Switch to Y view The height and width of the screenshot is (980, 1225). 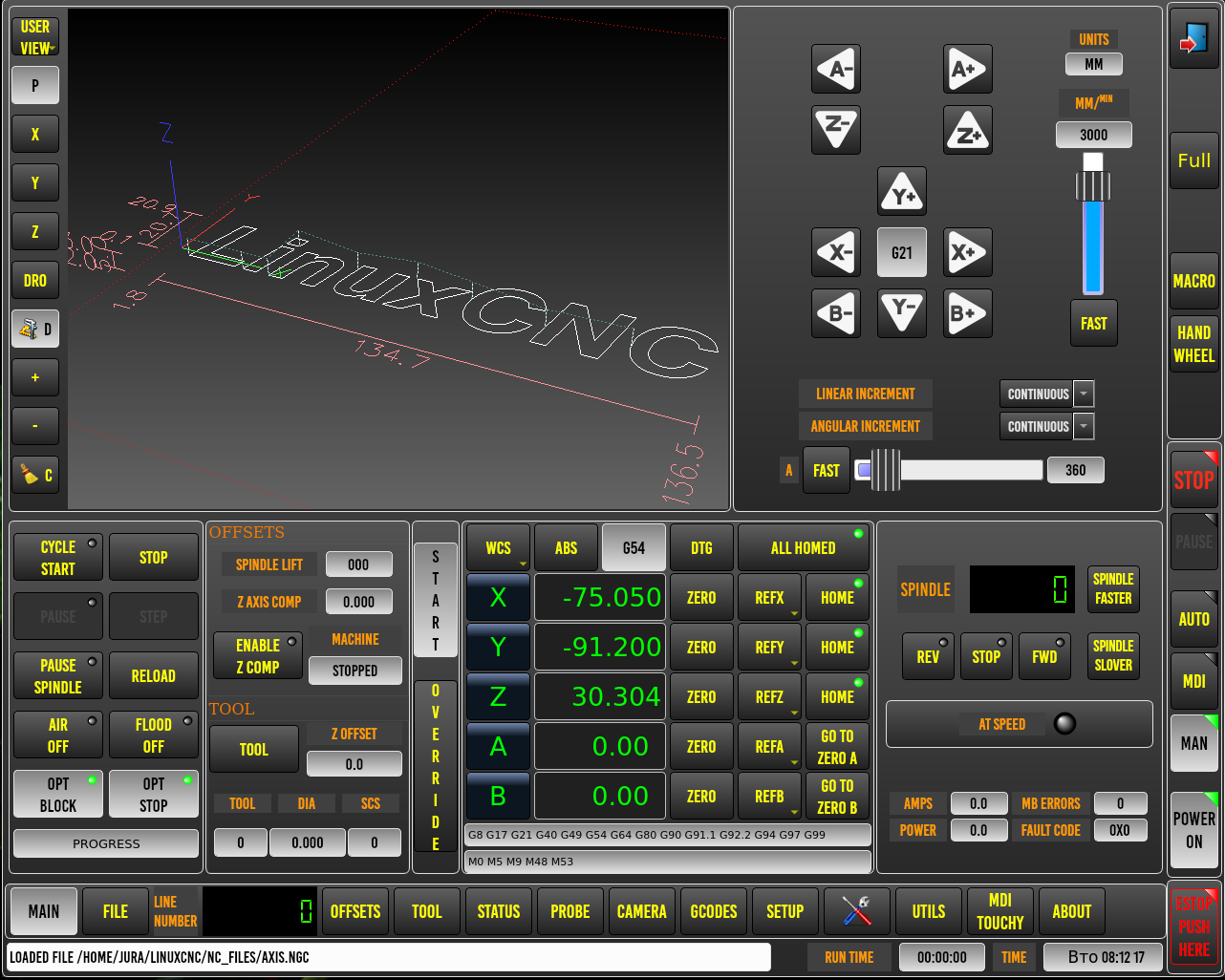[35, 183]
